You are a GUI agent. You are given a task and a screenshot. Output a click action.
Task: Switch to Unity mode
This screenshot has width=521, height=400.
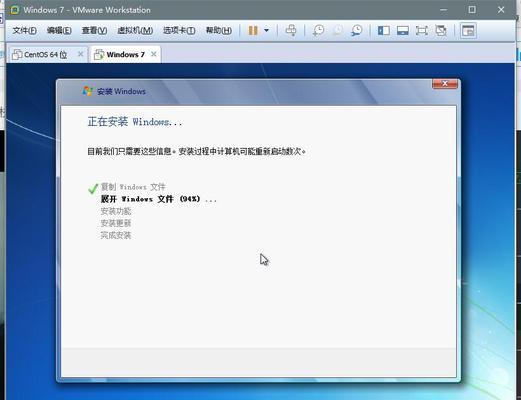pyautogui.click(x=441, y=31)
